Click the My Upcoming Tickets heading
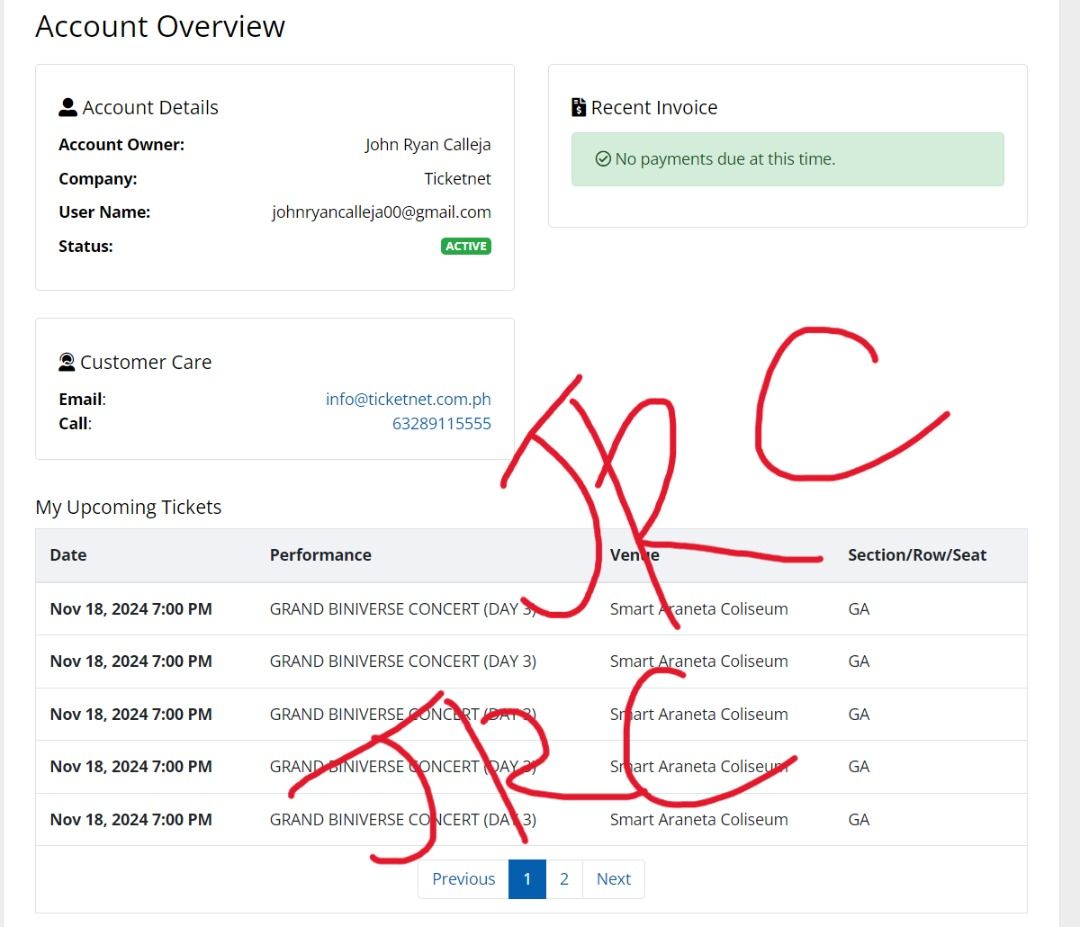 [x=128, y=507]
